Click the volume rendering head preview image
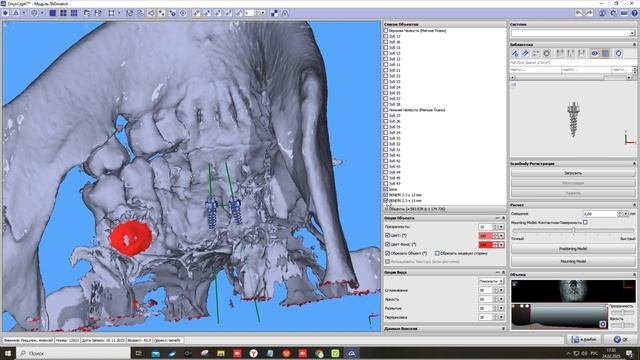 tap(573, 291)
